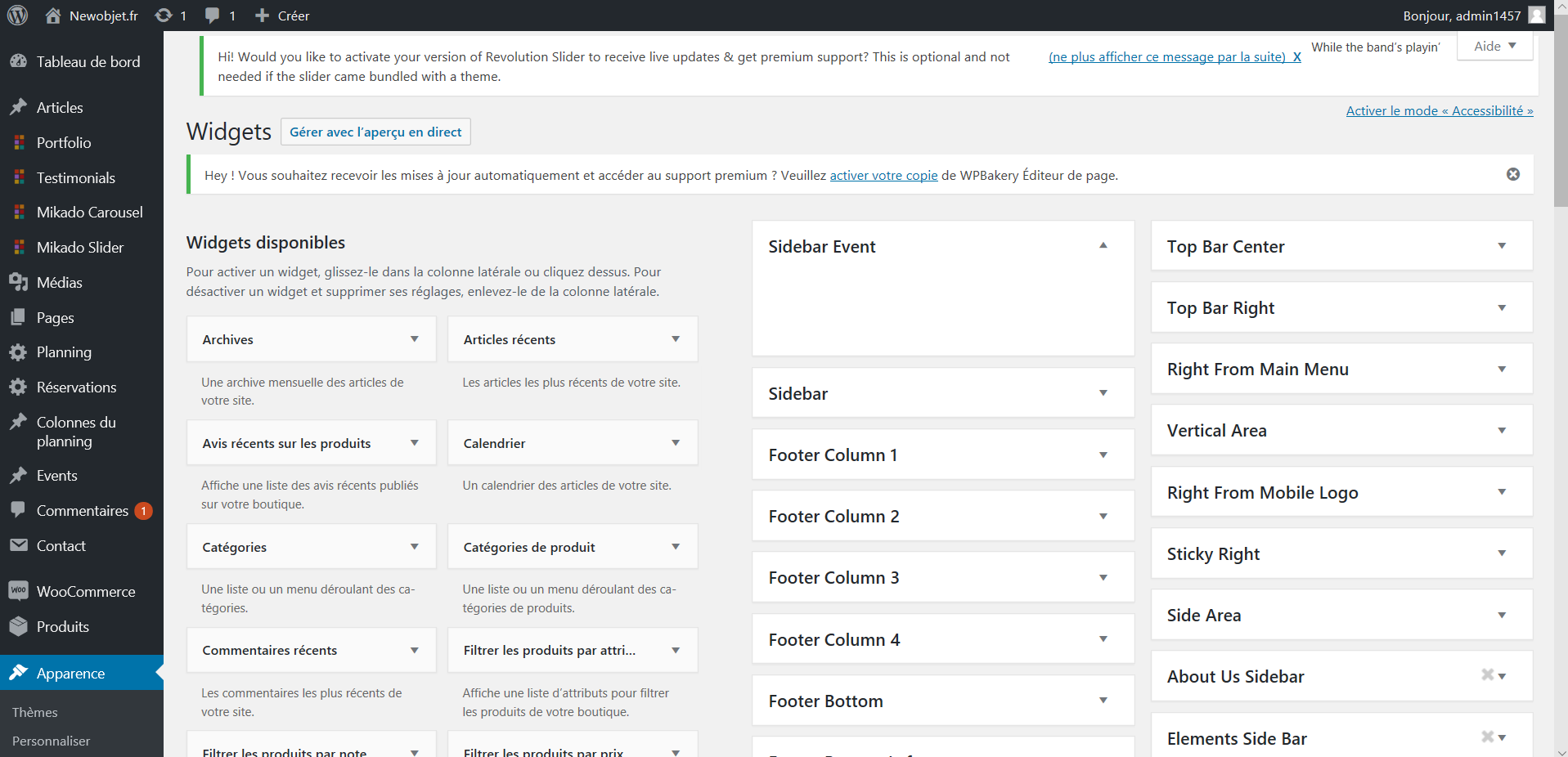
Task: Open the Aide help dropdown
Action: pyautogui.click(x=1494, y=46)
